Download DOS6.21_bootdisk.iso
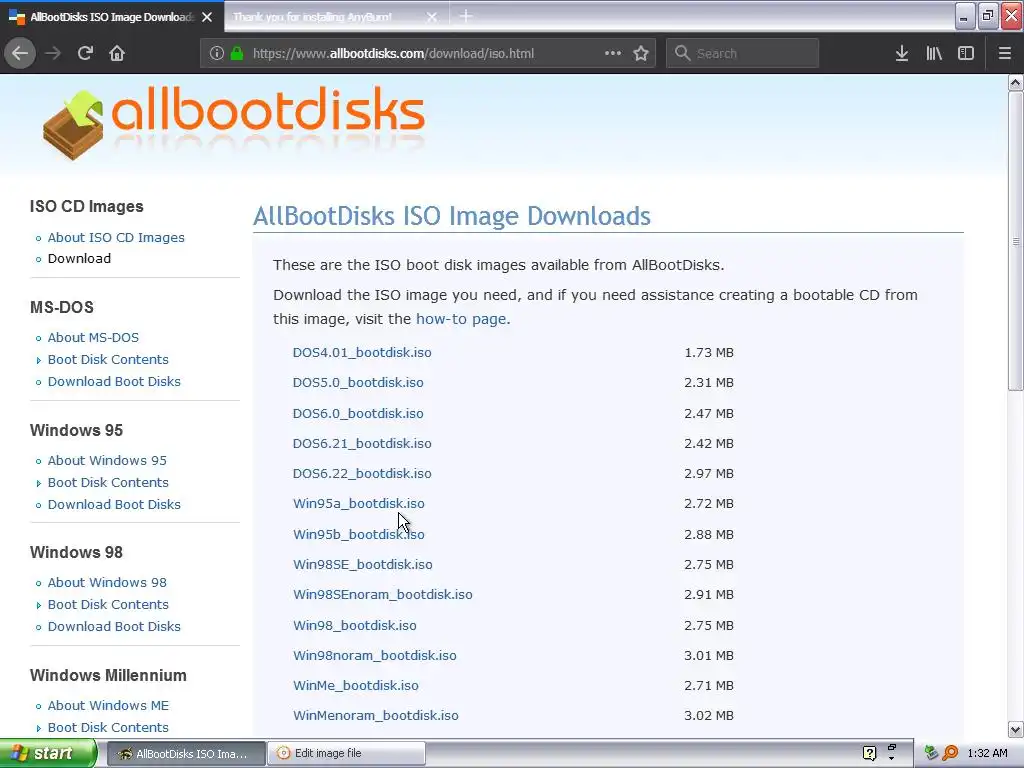Viewport: 1024px width, 768px height. coord(362,443)
